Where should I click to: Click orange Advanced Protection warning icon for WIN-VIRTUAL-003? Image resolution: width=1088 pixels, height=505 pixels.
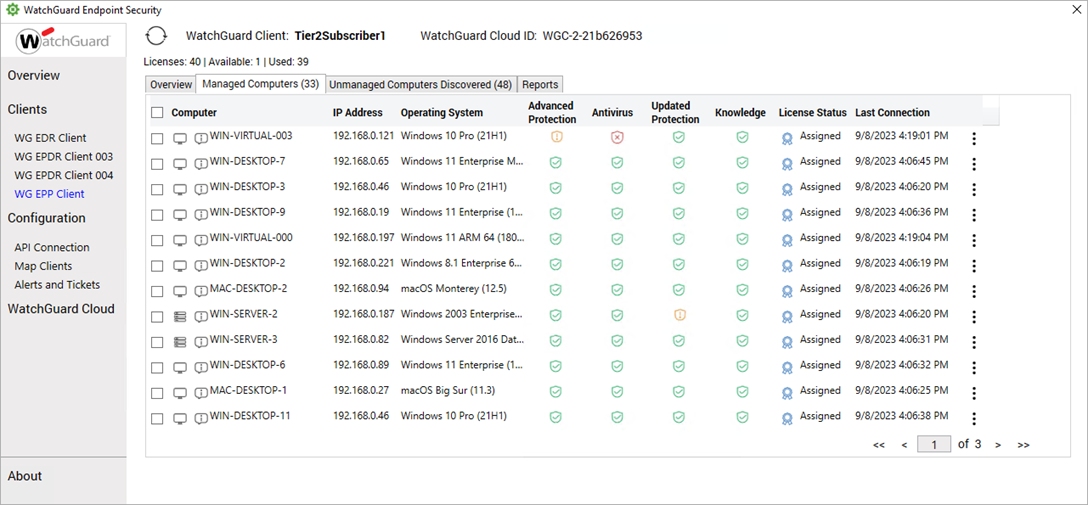click(x=556, y=137)
